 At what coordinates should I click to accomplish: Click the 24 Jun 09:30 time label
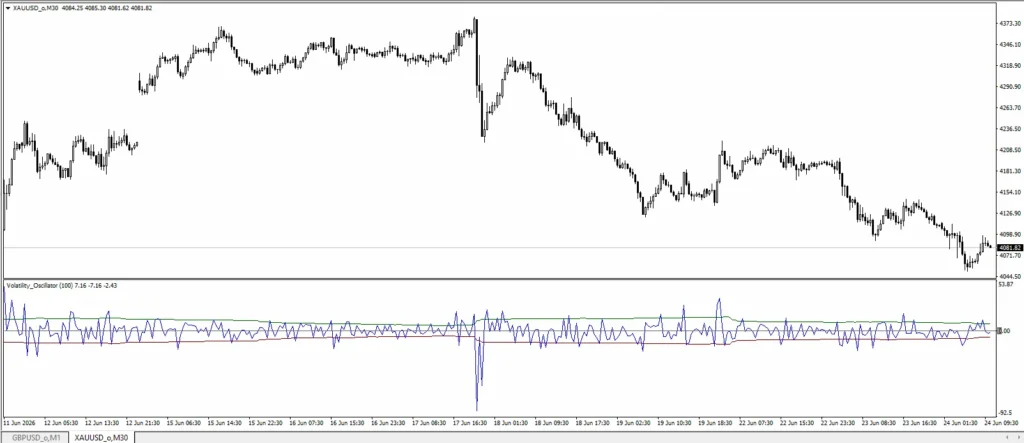pos(1000,423)
